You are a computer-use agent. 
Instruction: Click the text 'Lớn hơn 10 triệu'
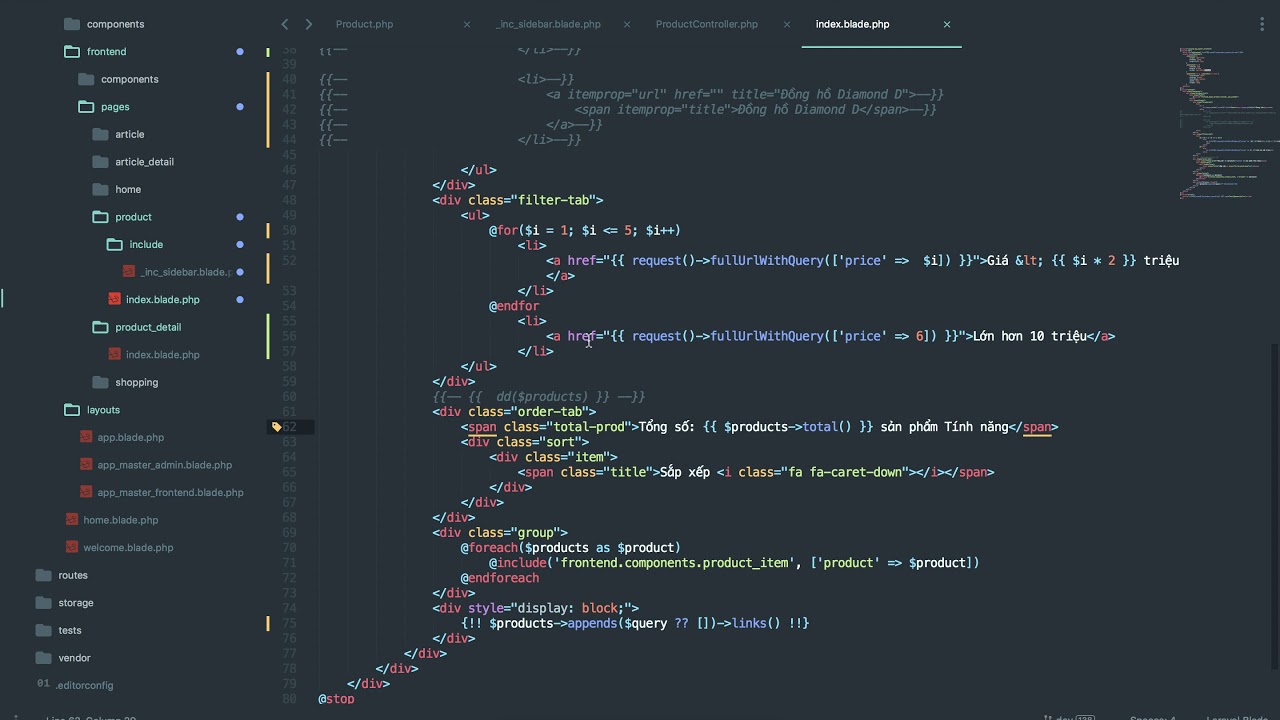pyautogui.click(x=1029, y=336)
